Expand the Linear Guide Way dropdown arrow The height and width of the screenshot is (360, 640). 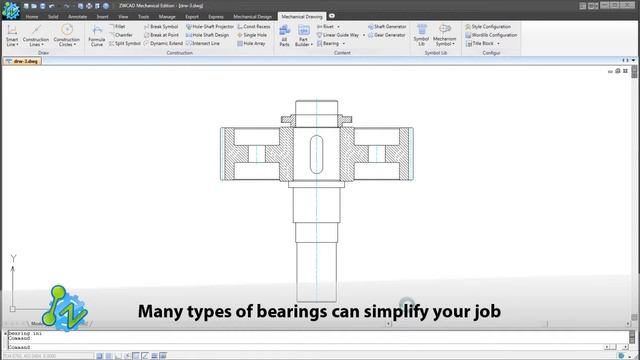coord(364,35)
